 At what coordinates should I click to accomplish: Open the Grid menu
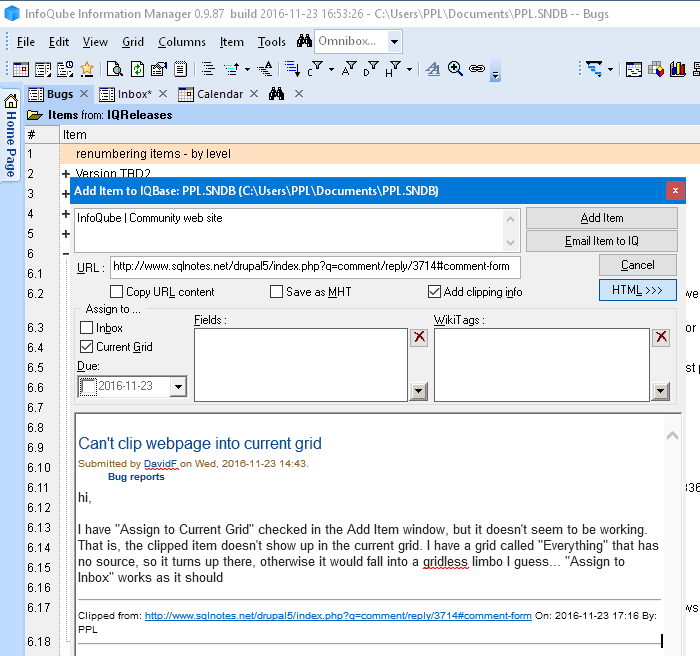click(133, 42)
